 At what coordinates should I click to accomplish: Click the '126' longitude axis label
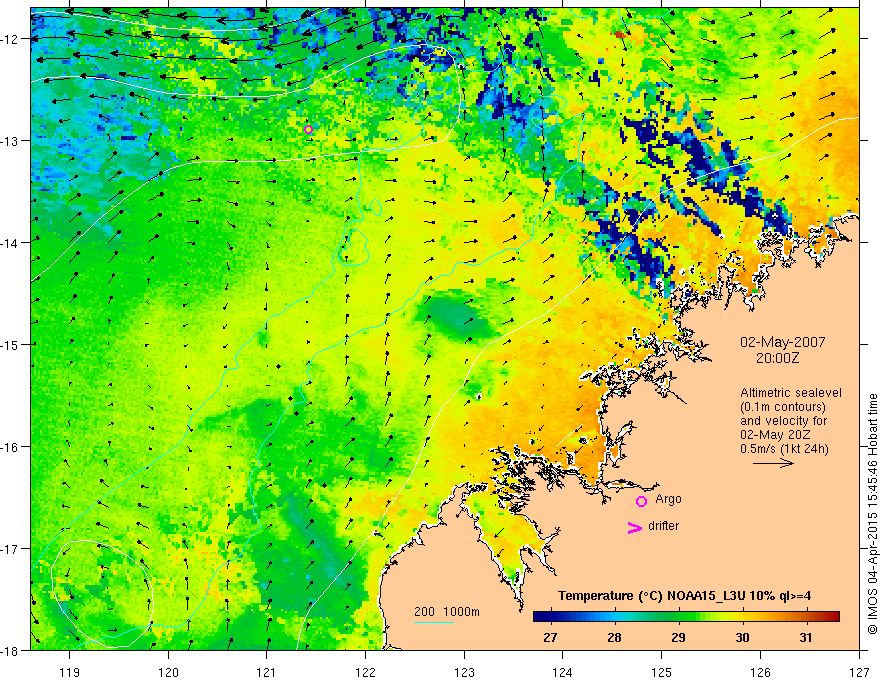click(760, 672)
